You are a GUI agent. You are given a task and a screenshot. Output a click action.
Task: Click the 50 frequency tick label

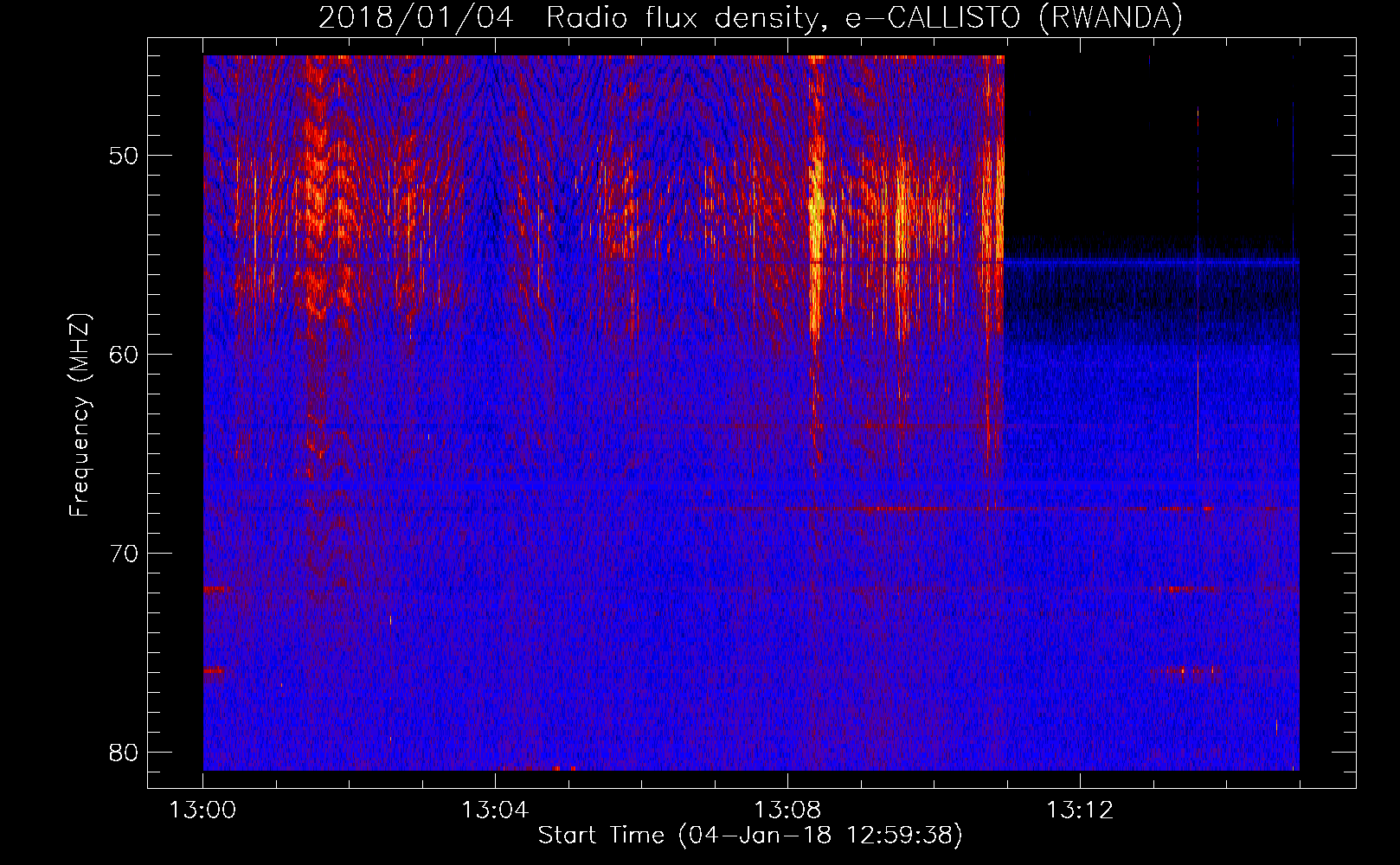tap(125, 156)
